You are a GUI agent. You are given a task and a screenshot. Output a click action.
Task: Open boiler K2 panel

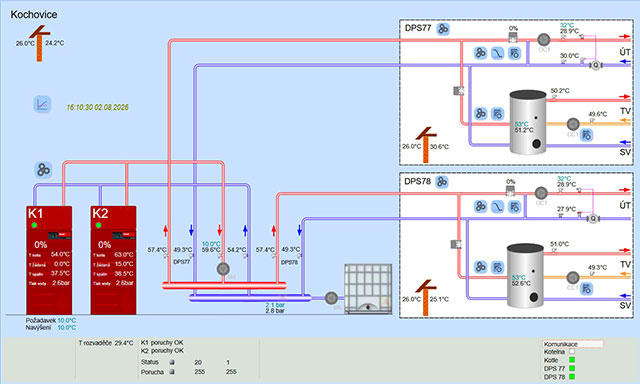coord(113,260)
